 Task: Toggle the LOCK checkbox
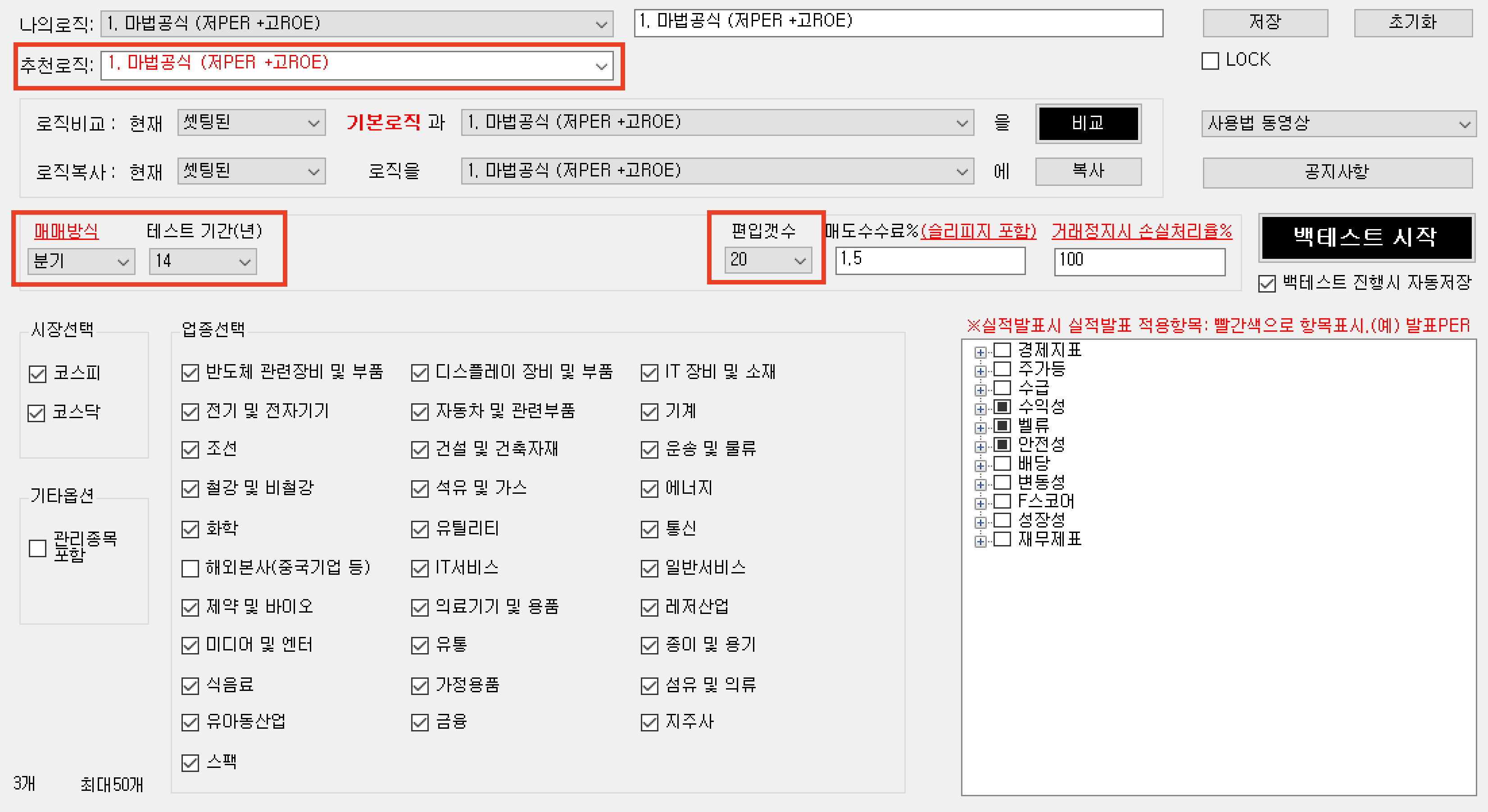click(x=1210, y=61)
